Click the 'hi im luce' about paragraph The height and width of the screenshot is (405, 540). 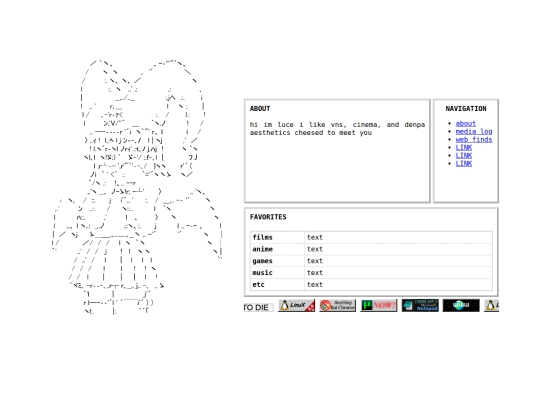click(337, 128)
